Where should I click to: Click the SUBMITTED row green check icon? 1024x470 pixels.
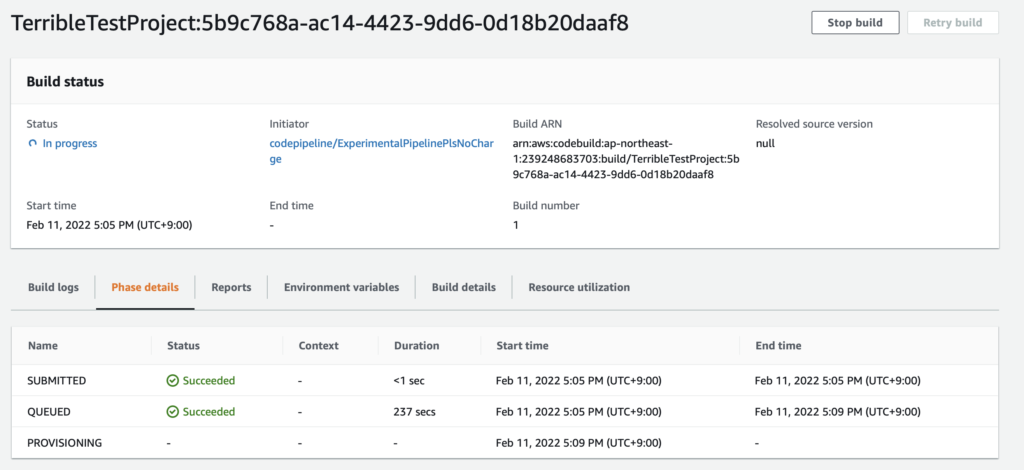(x=173, y=380)
